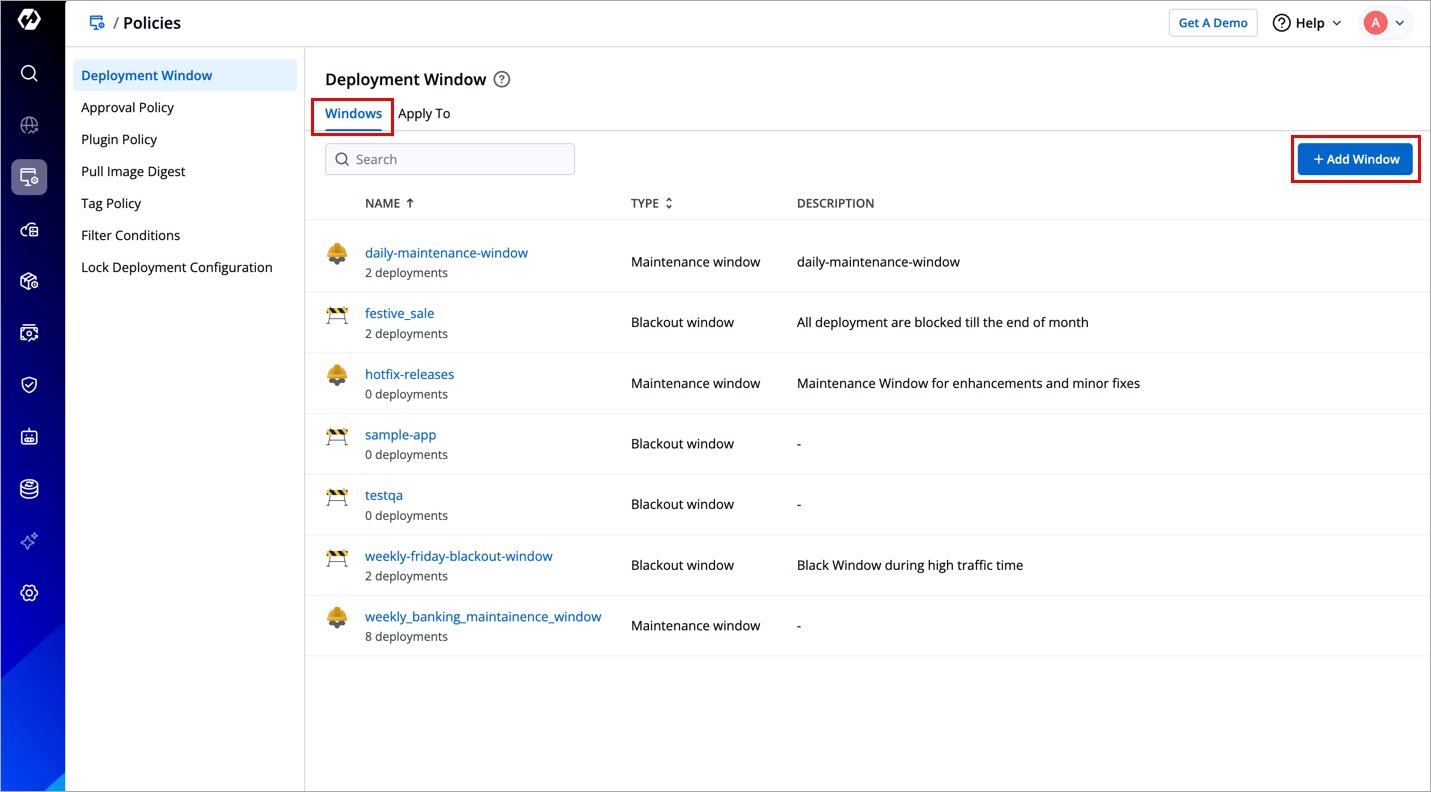
Task: Click the search icon in left sidebar
Action: pyautogui.click(x=29, y=73)
